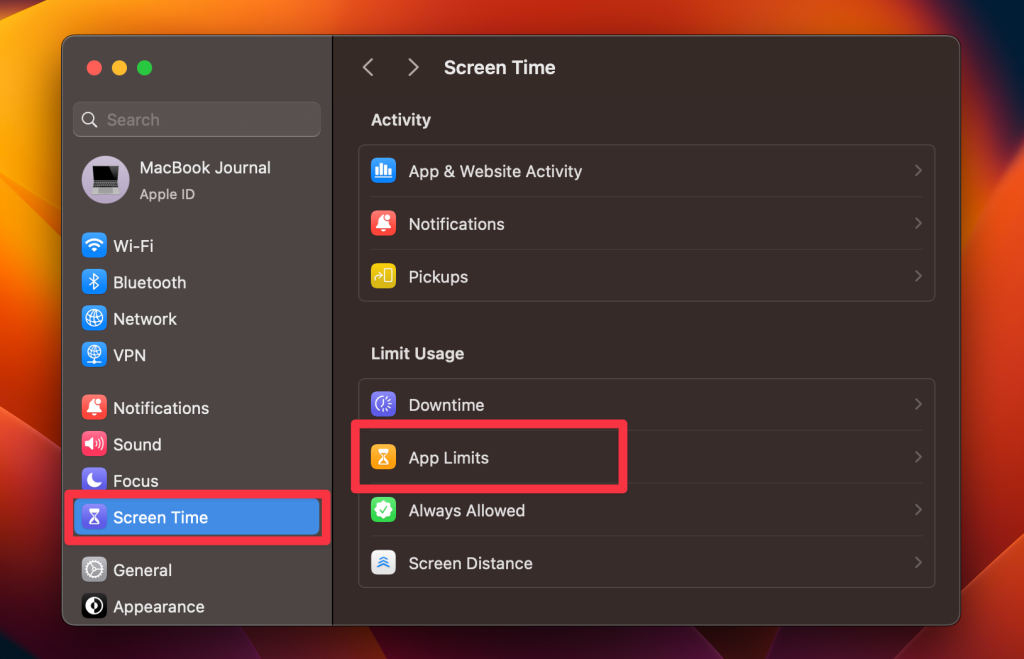Expand the App Limits chevron
Viewport: 1024px width, 659px height.
918,457
